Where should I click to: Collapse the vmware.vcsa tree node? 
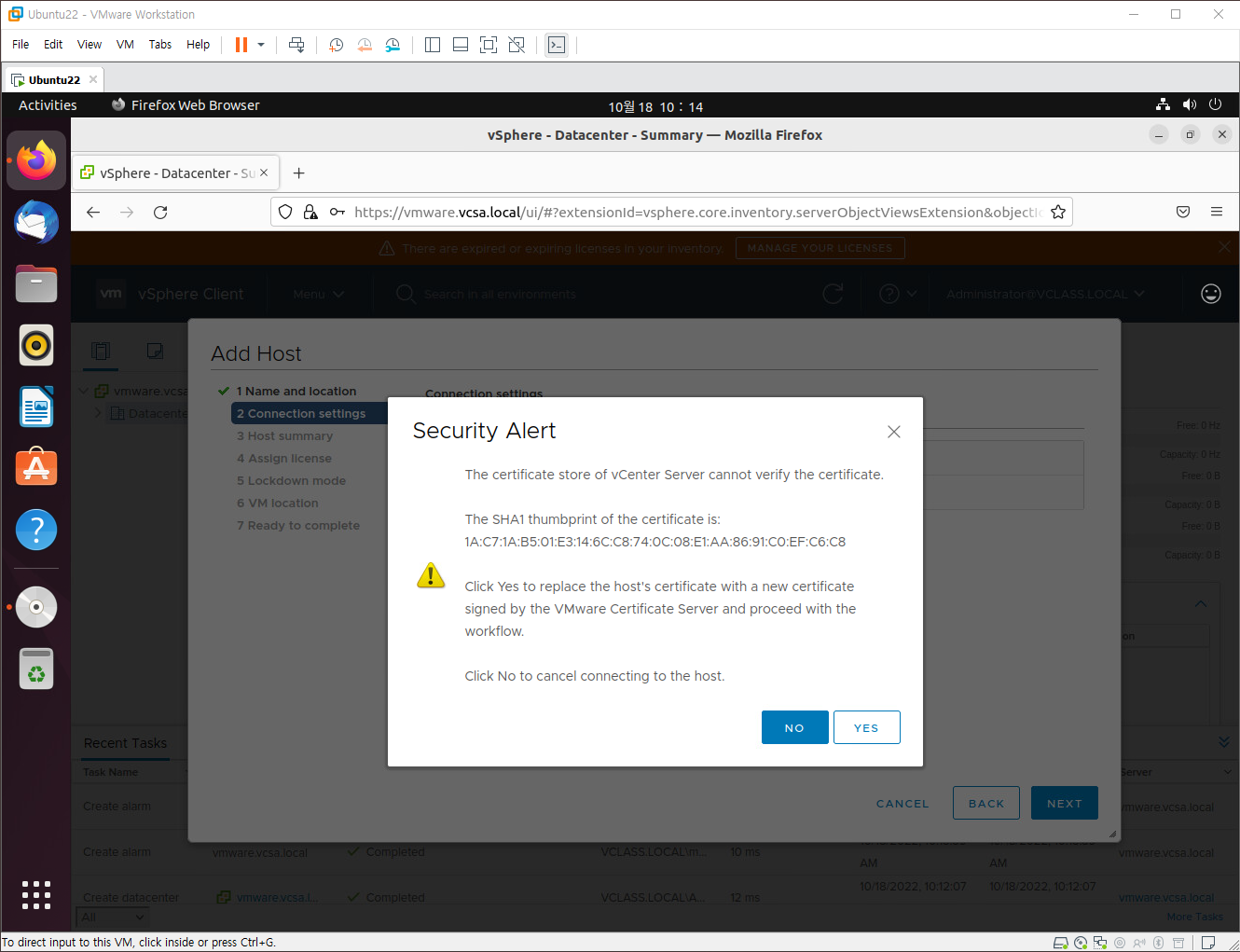point(84,391)
